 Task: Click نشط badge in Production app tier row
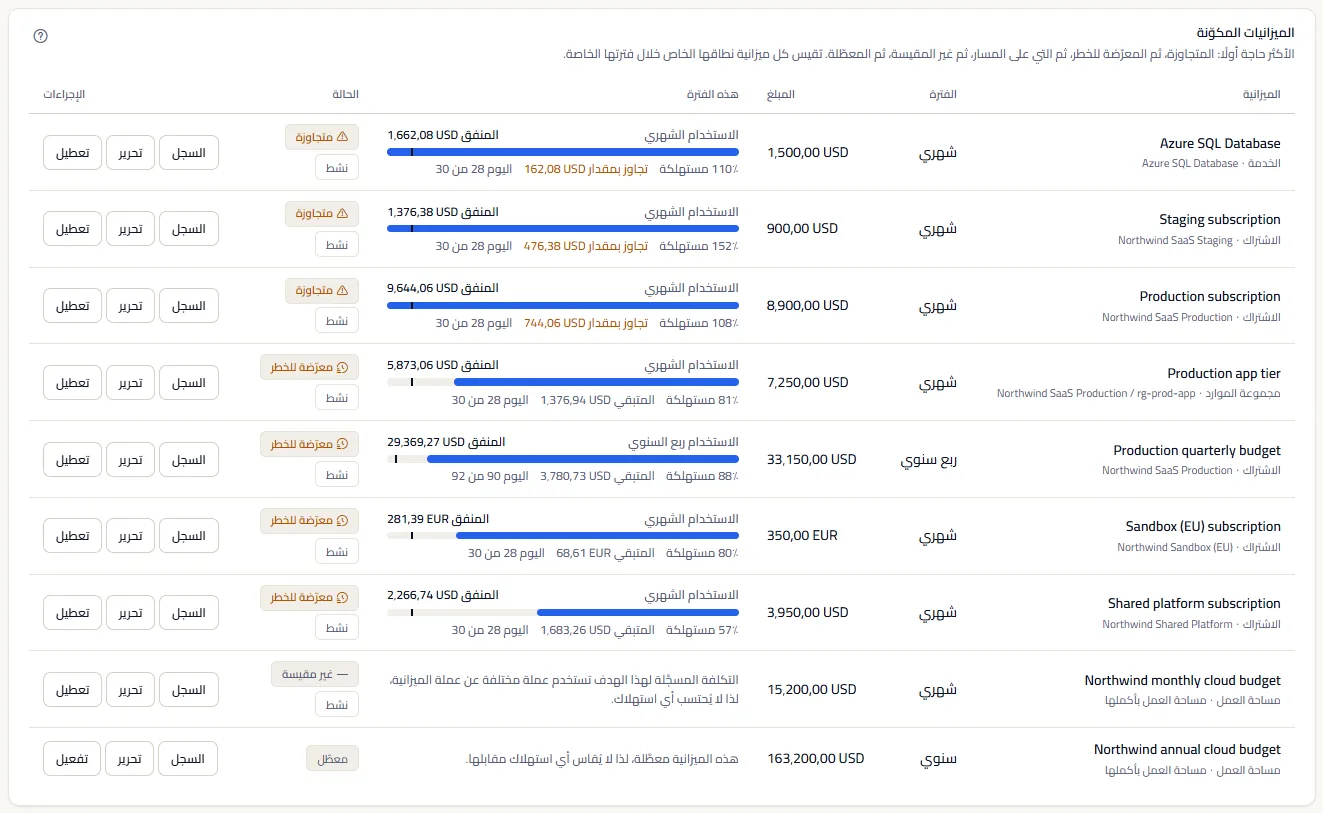[x=337, y=397]
